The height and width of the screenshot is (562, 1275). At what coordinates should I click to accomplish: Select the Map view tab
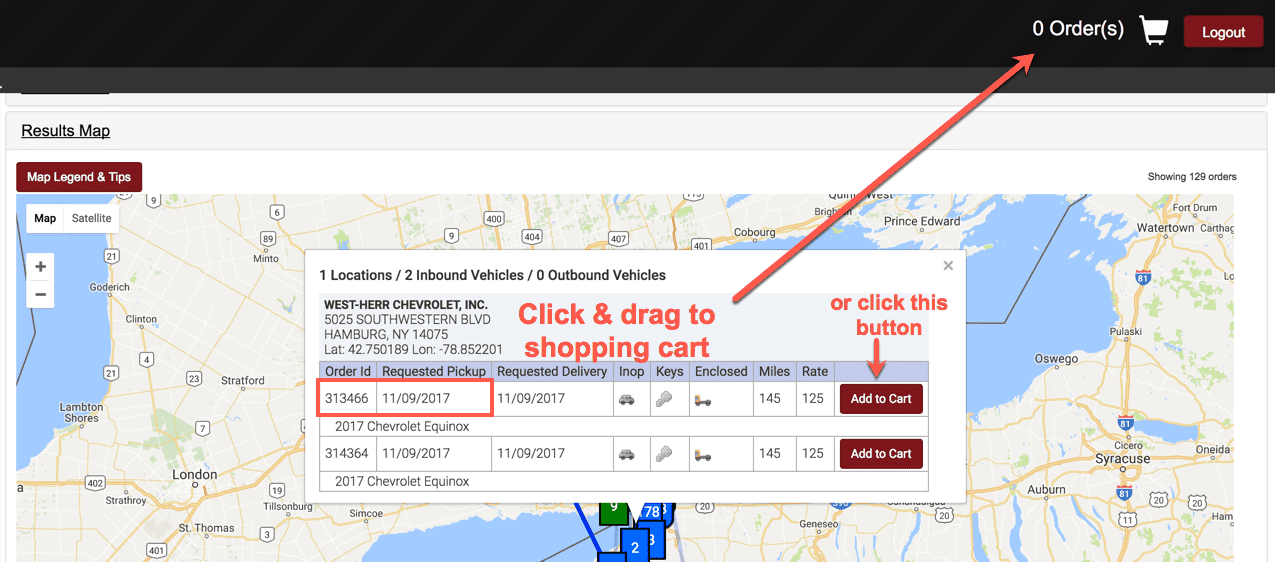coord(45,218)
